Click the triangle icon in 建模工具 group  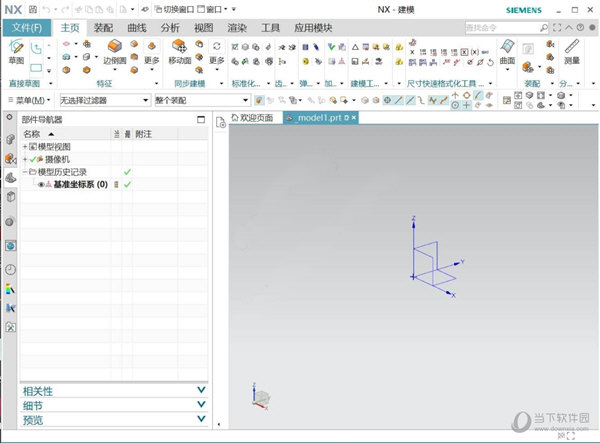(x=355, y=47)
